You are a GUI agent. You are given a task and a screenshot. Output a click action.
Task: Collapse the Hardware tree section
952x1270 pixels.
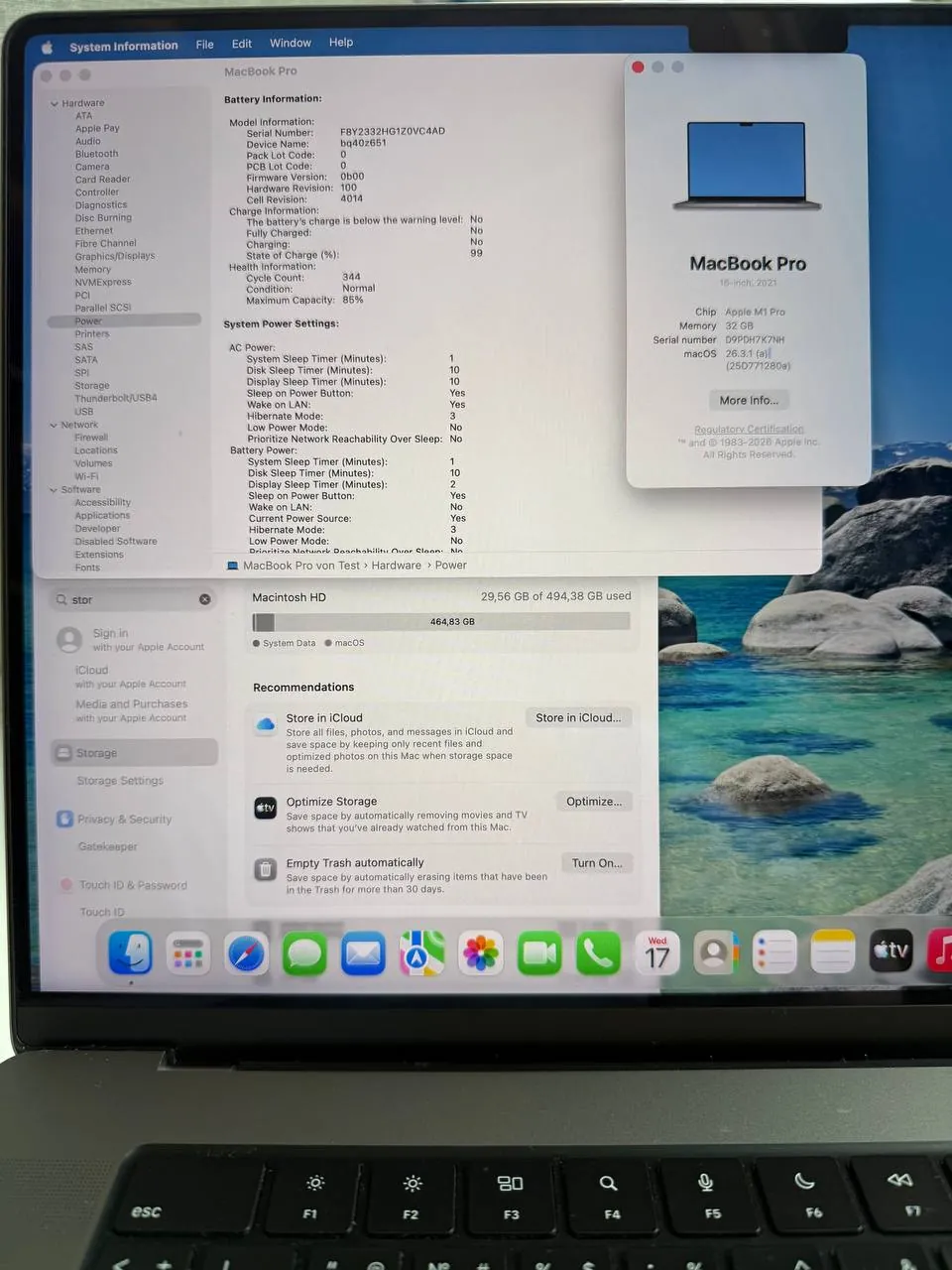click(54, 103)
